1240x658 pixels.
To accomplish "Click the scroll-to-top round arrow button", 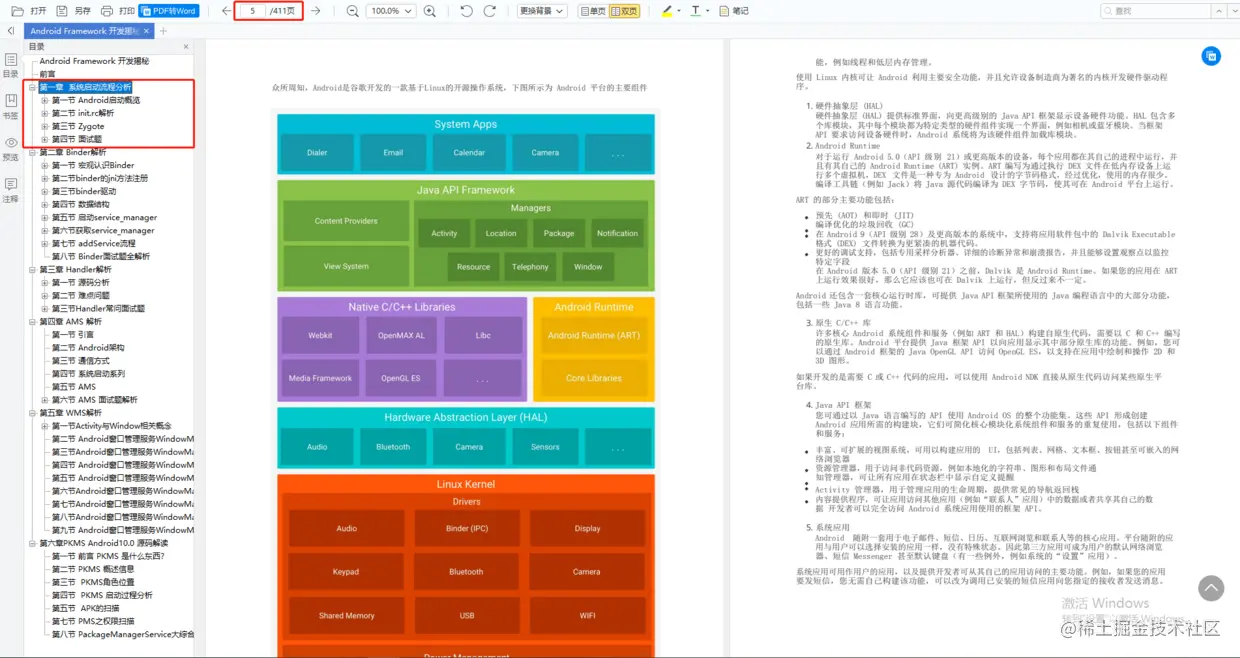I will coord(1210,587).
